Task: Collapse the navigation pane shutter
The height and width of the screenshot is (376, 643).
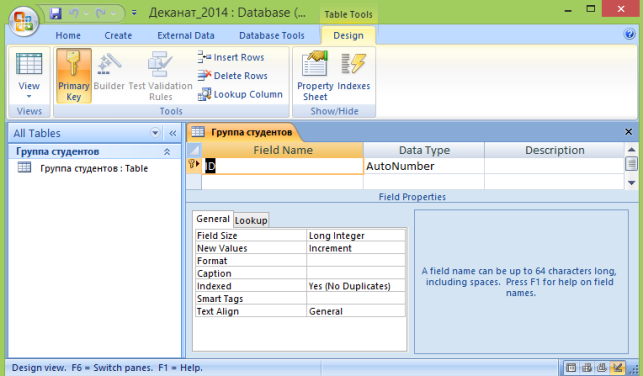Action: coord(173,133)
